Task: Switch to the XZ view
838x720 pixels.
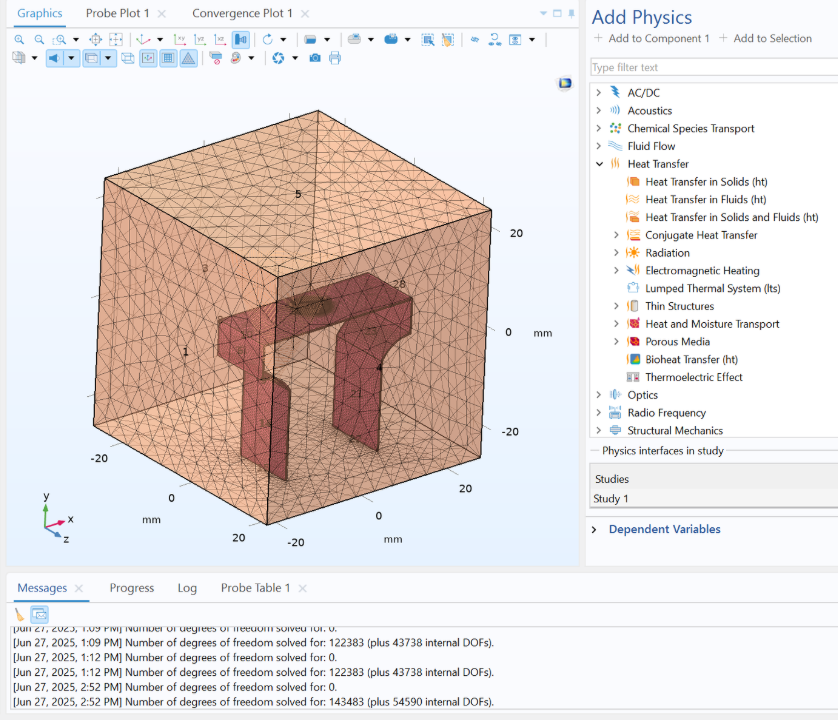Action: click(220, 40)
